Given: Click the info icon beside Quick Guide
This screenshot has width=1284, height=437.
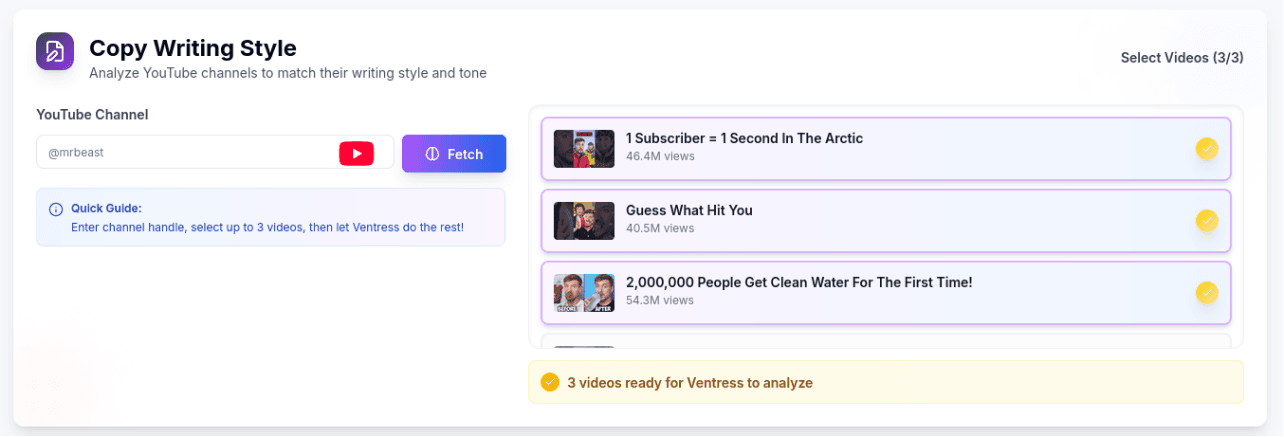Looking at the screenshot, I should (56, 209).
